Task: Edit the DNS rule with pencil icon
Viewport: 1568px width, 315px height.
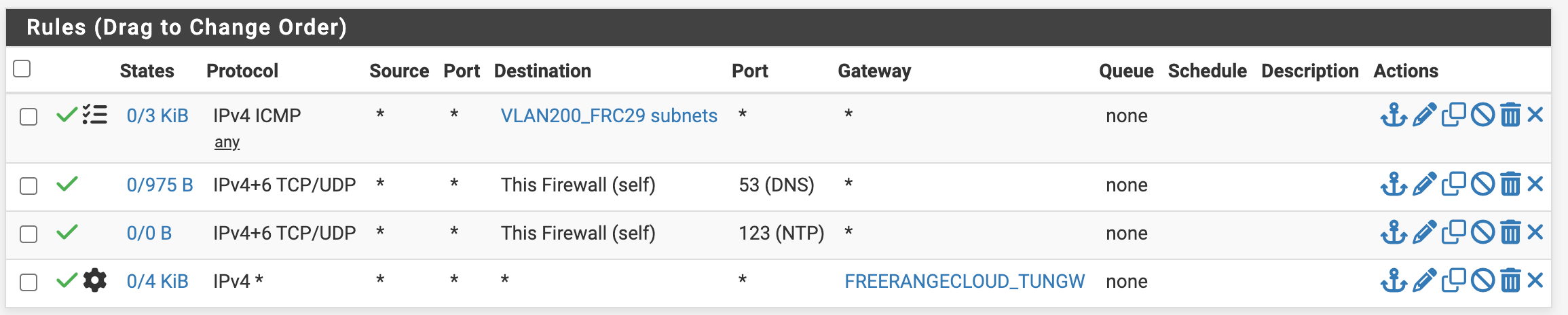Action: [1424, 184]
